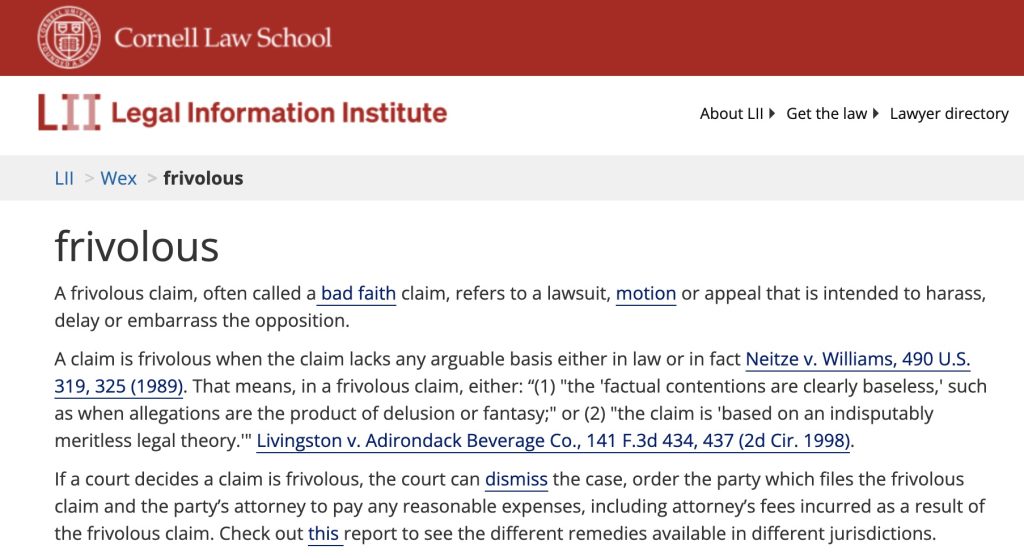Go to Legal Information Institute home
The width and height of the screenshot is (1024, 558).
[x=279, y=113]
